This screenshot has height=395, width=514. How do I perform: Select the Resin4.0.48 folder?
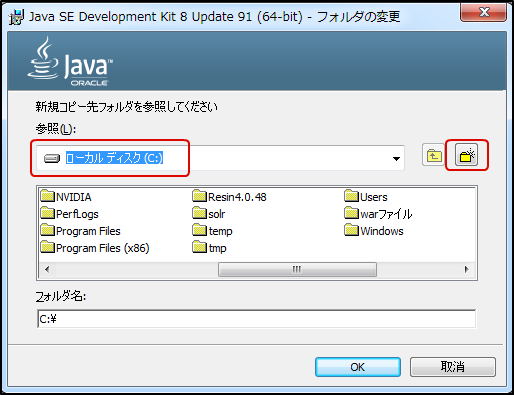click(x=230, y=196)
